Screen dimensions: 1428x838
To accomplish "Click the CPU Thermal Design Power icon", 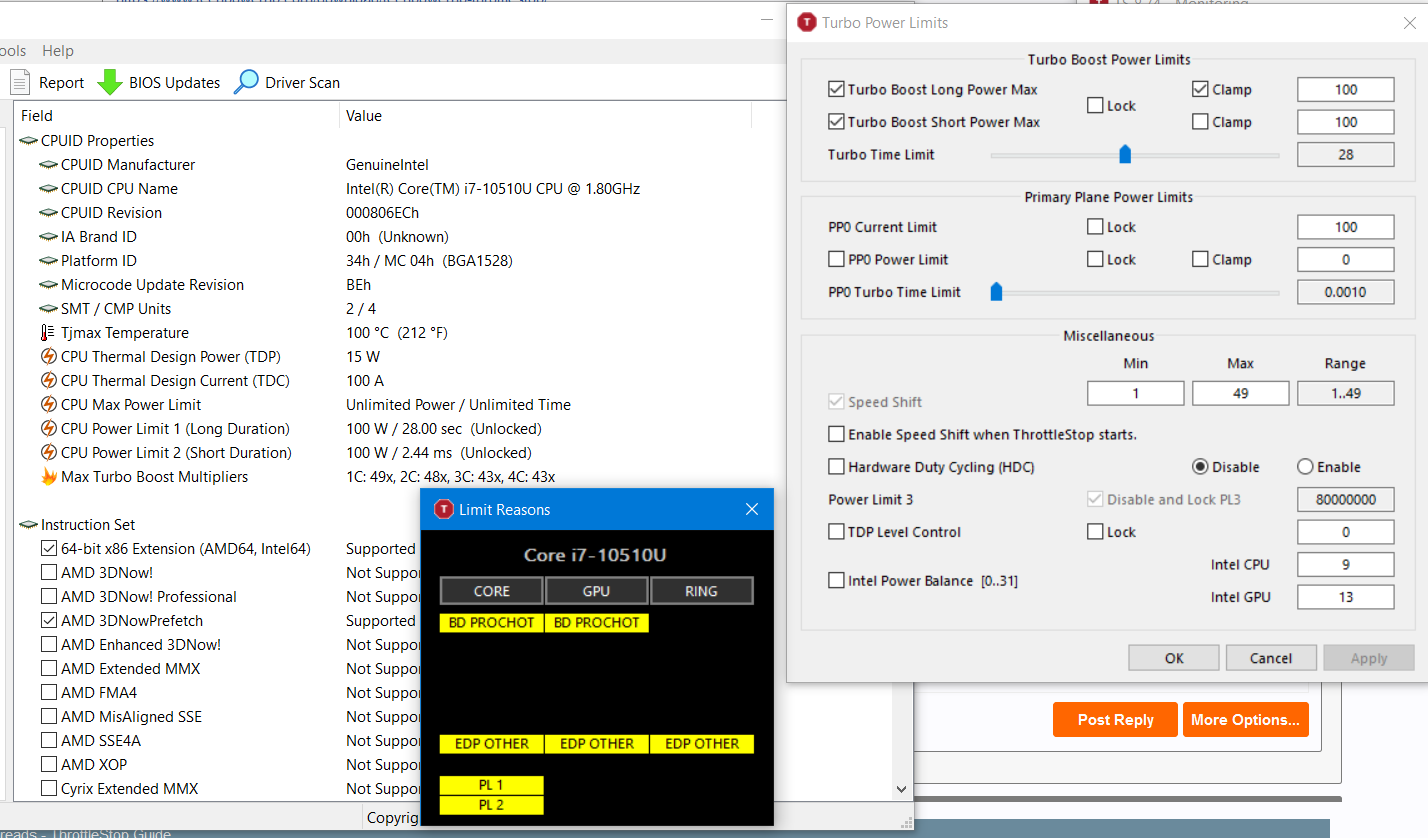I will 48,357.
